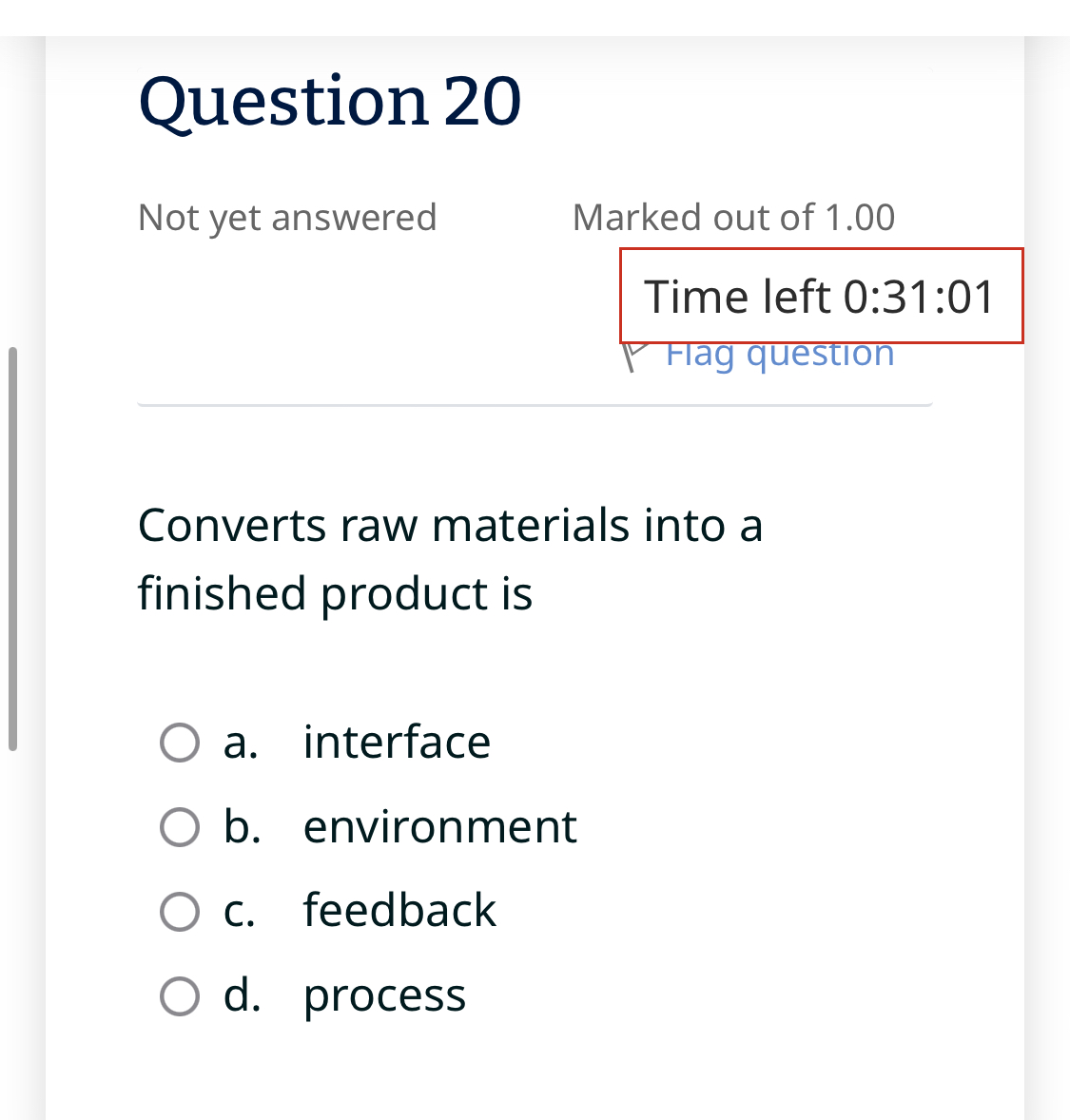The width and height of the screenshot is (1070, 1120).
Task: Click the Not yet answered status text
Action: pyautogui.click(x=287, y=218)
